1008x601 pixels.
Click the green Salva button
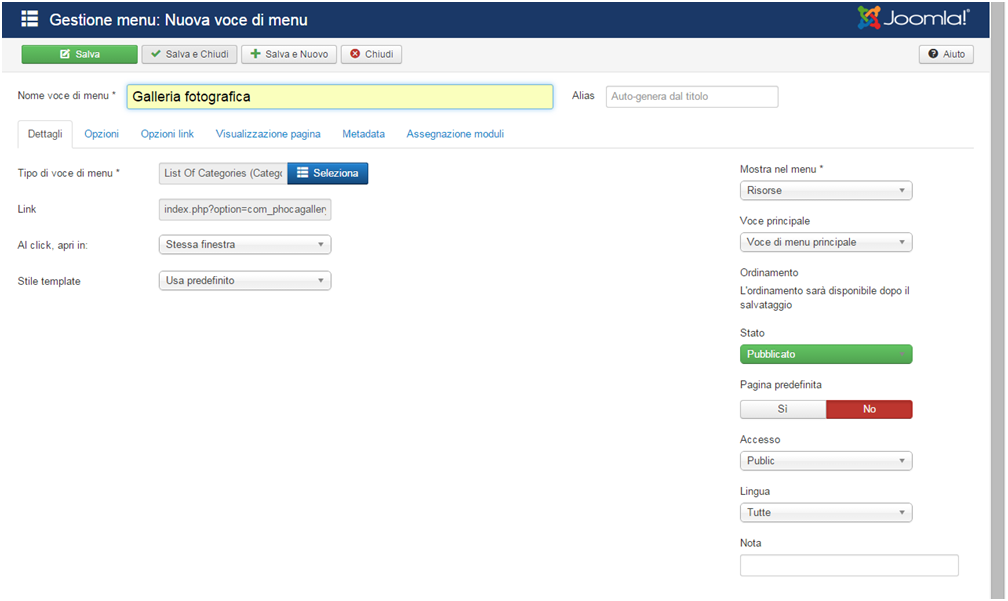[x=79, y=54]
